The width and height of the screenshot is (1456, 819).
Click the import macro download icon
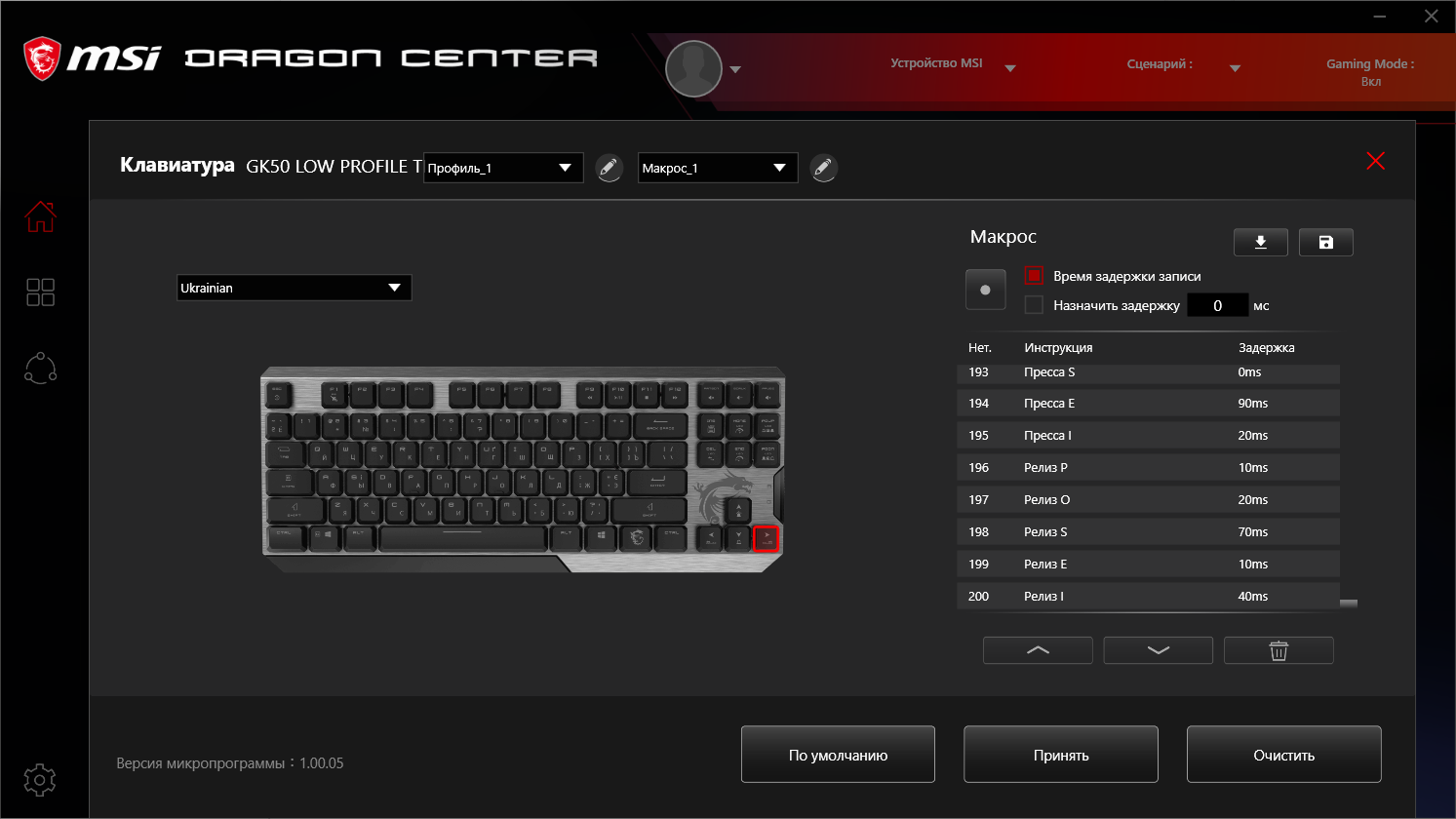1260,242
